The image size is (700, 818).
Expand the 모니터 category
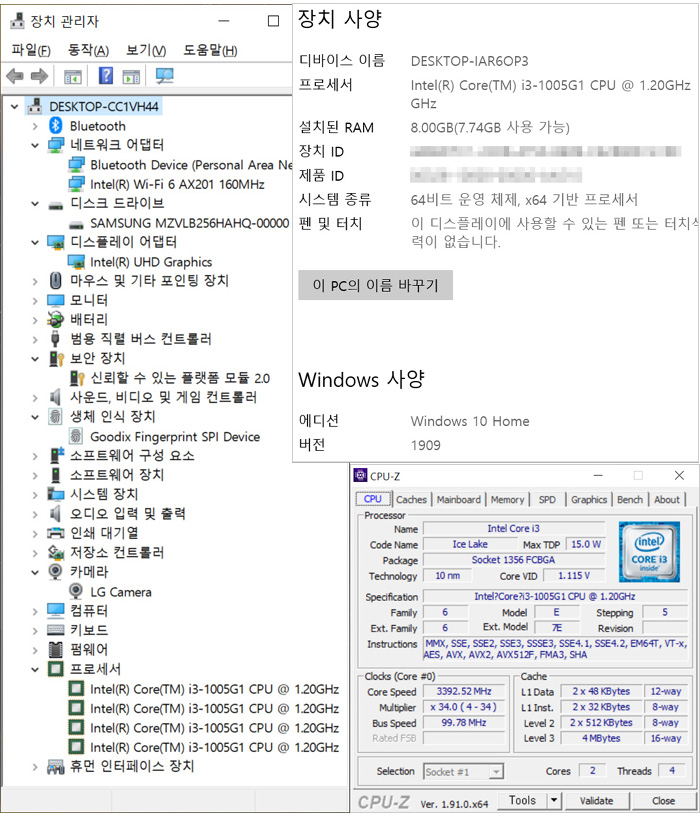35,301
